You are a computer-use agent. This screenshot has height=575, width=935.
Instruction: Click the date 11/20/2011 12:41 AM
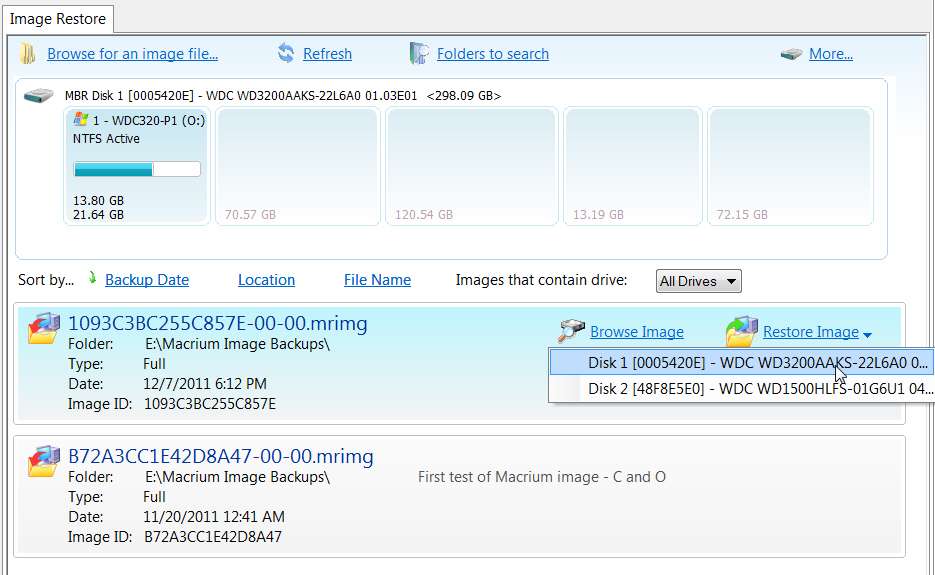tap(213, 517)
